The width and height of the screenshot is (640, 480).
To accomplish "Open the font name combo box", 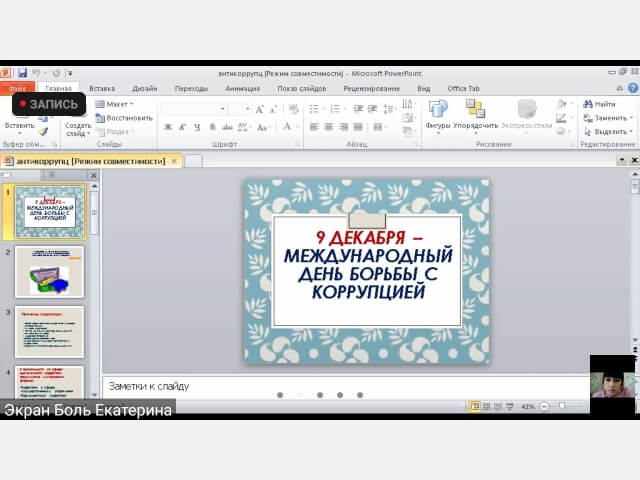I will (193, 109).
